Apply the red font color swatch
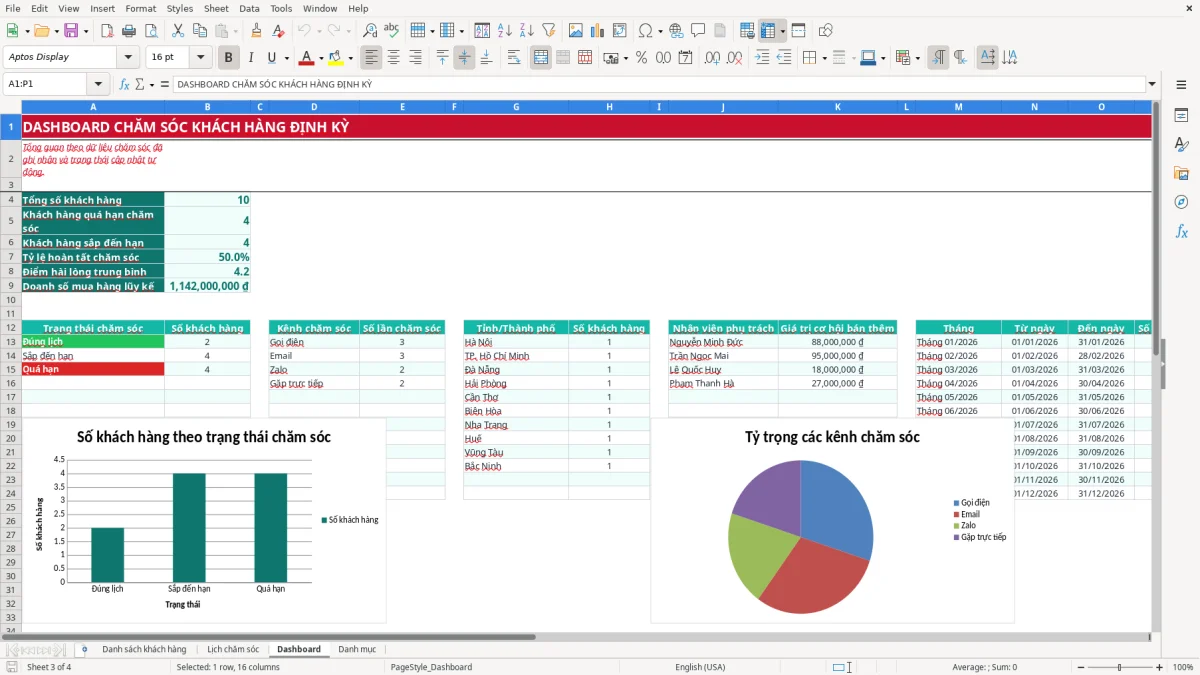The width and height of the screenshot is (1200, 675). click(x=307, y=57)
